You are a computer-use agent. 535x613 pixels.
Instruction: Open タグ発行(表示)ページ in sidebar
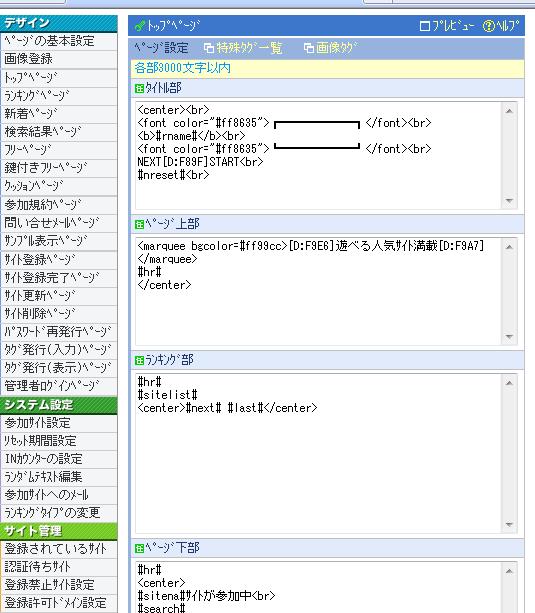click(59, 368)
